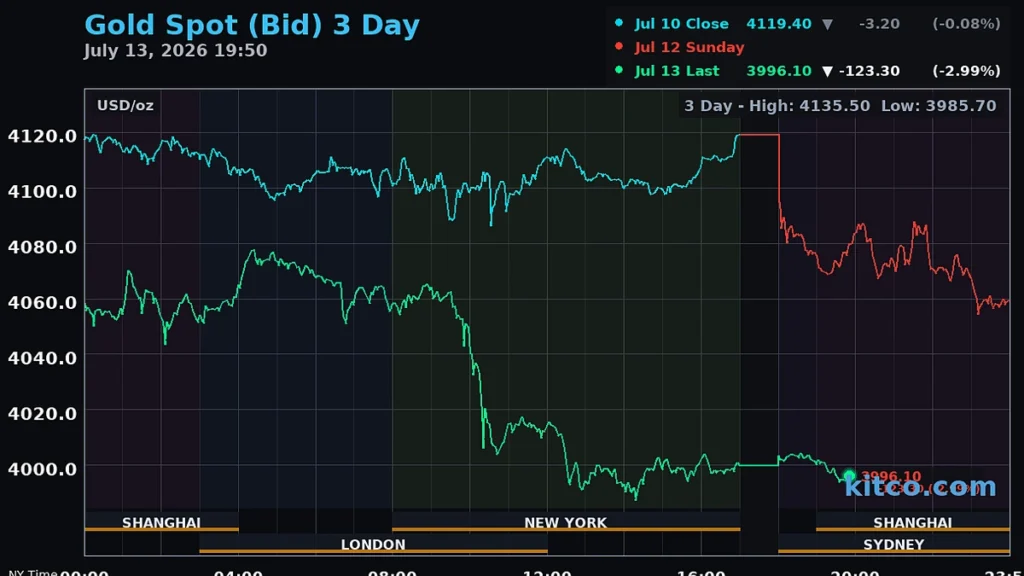Click the 4120.0 y-axis price label
Image resolution: width=1024 pixels, height=576 pixels.
click(x=42, y=136)
